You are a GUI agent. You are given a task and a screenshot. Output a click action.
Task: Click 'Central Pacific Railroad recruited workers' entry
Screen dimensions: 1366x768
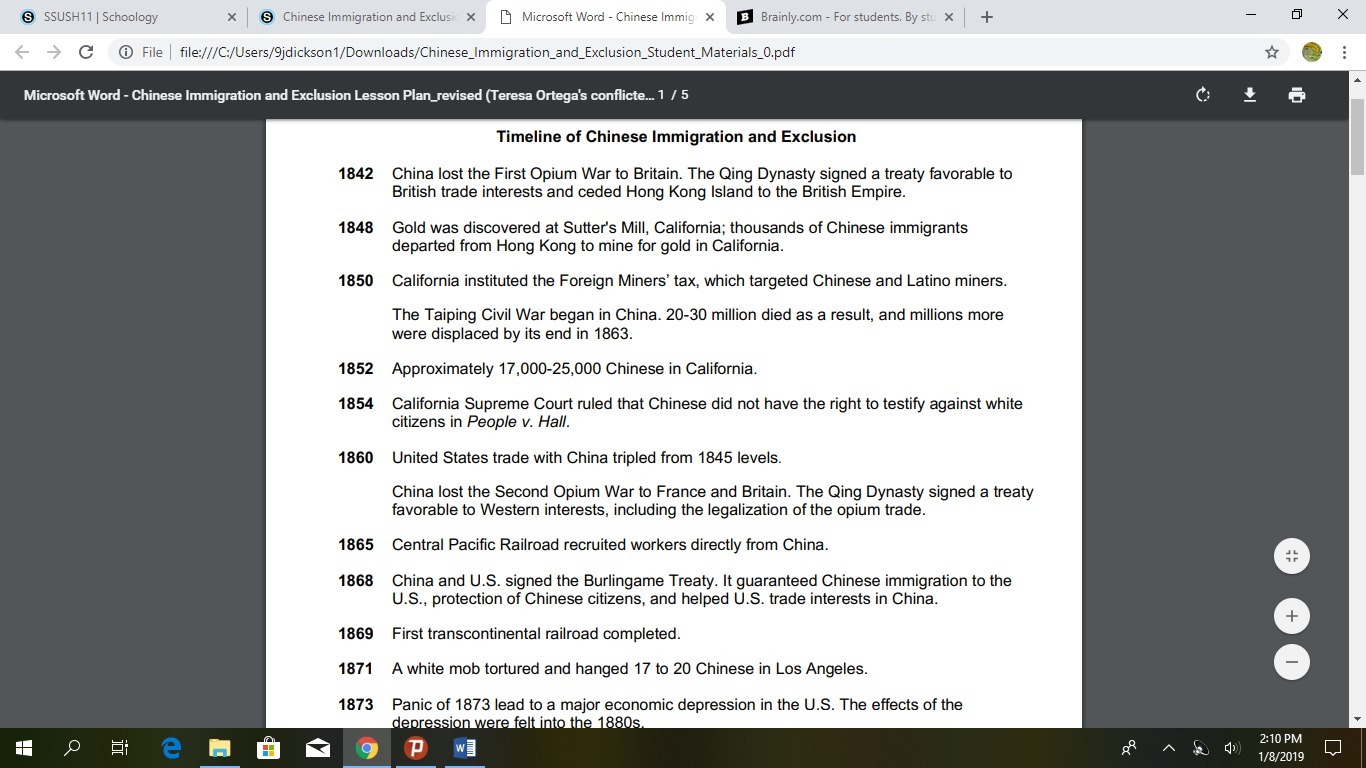tap(610, 545)
